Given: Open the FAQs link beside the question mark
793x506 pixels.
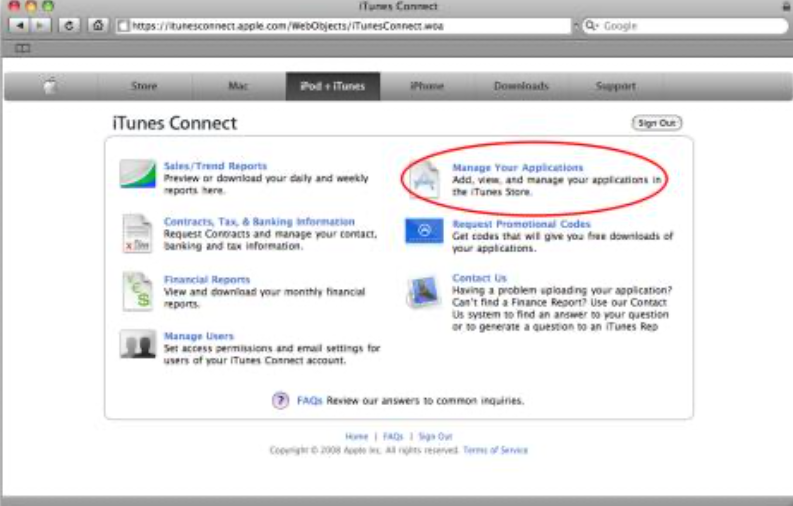Looking at the screenshot, I should (x=310, y=400).
